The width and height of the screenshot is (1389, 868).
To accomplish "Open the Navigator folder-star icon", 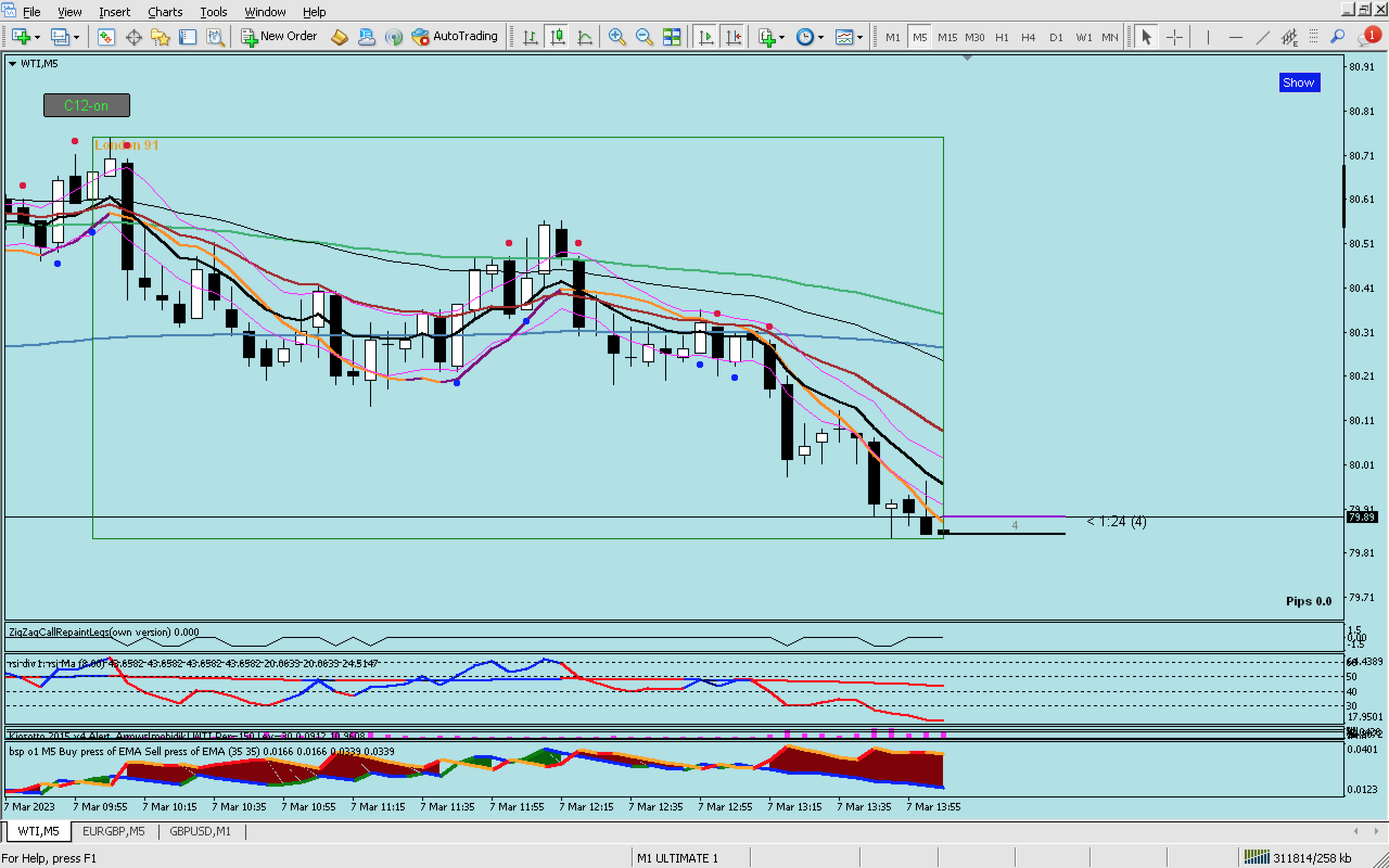I will pyautogui.click(x=160, y=37).
